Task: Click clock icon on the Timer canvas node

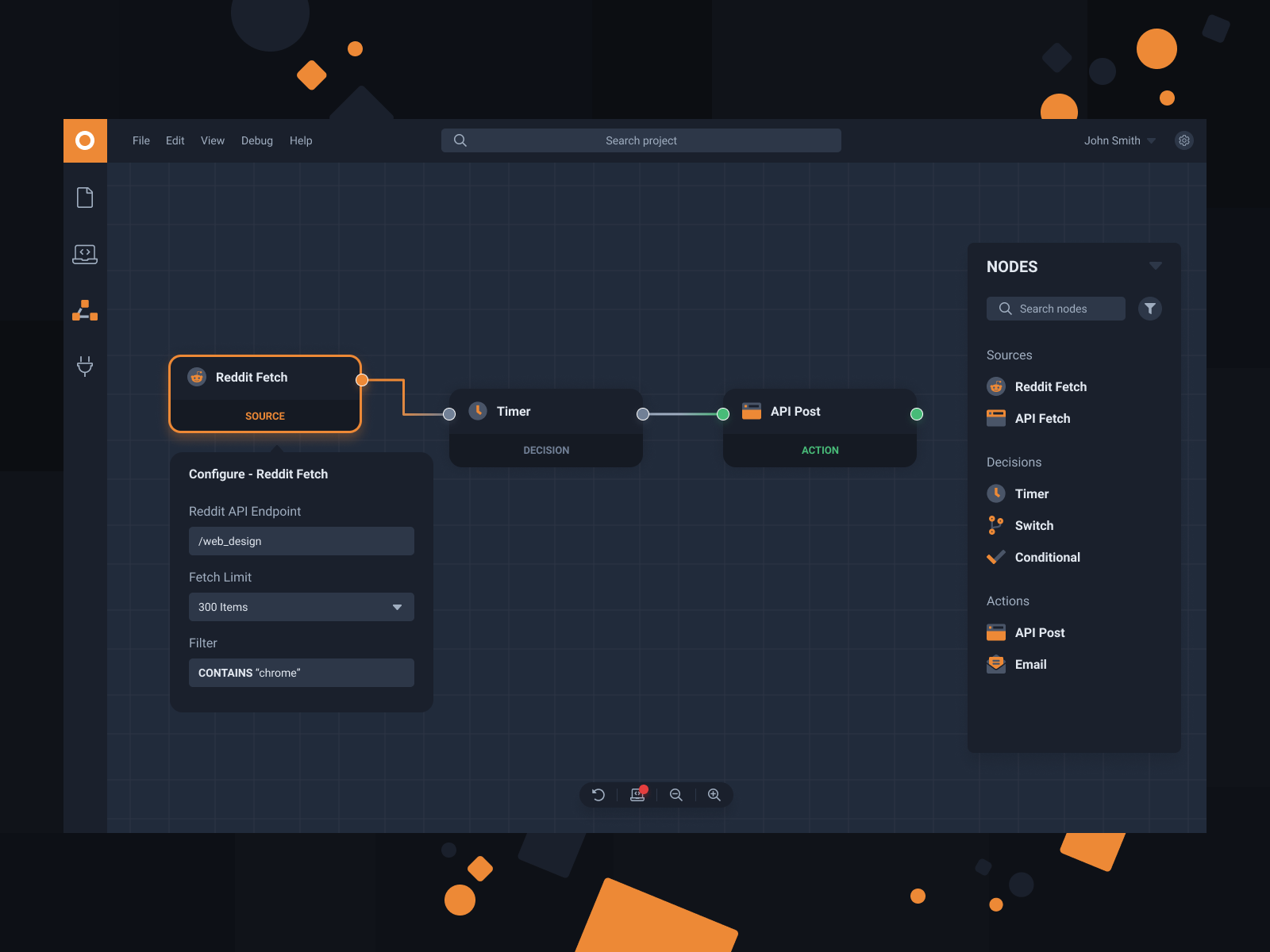Action: 478,411
